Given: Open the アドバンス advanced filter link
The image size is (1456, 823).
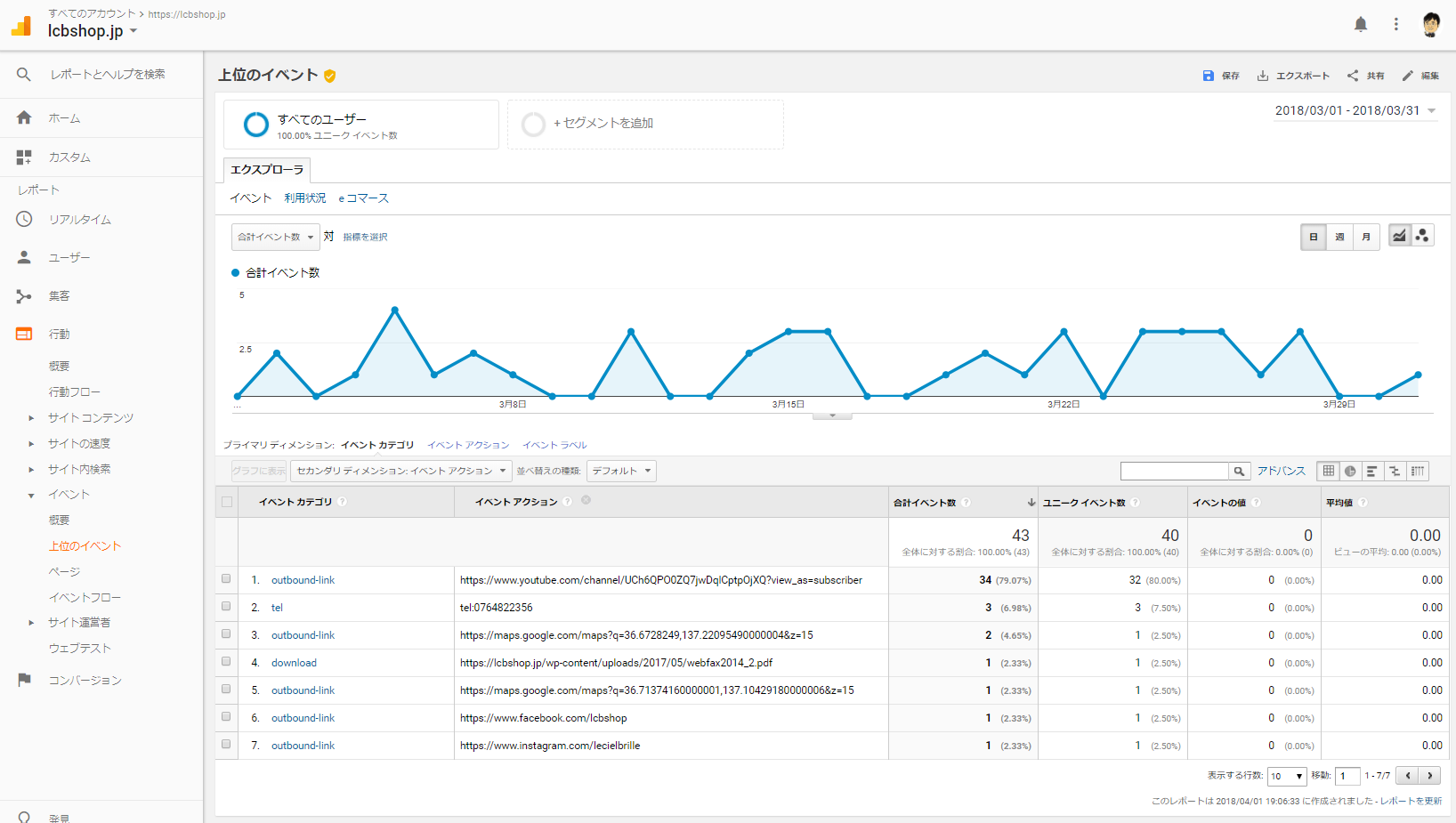Looking at the screenshot, I should click(x=1281, y=471).
